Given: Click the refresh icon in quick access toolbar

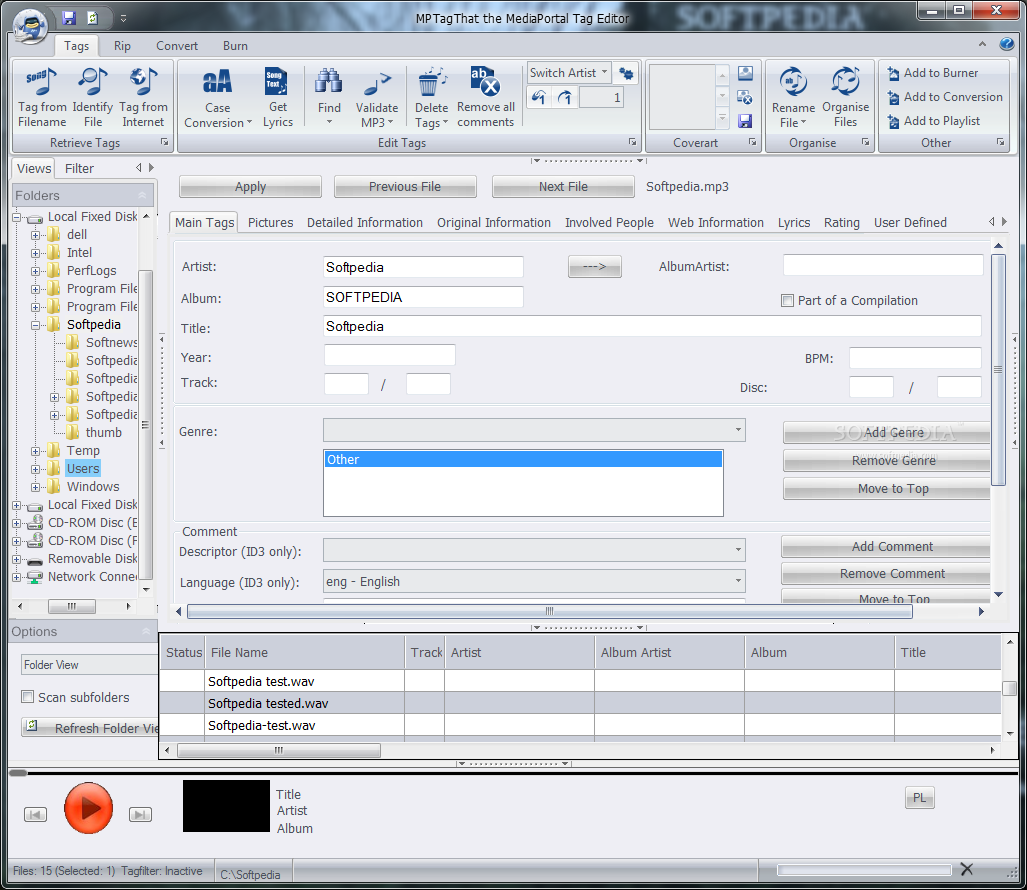Looking at the screenshot, I should coord(92,18).
